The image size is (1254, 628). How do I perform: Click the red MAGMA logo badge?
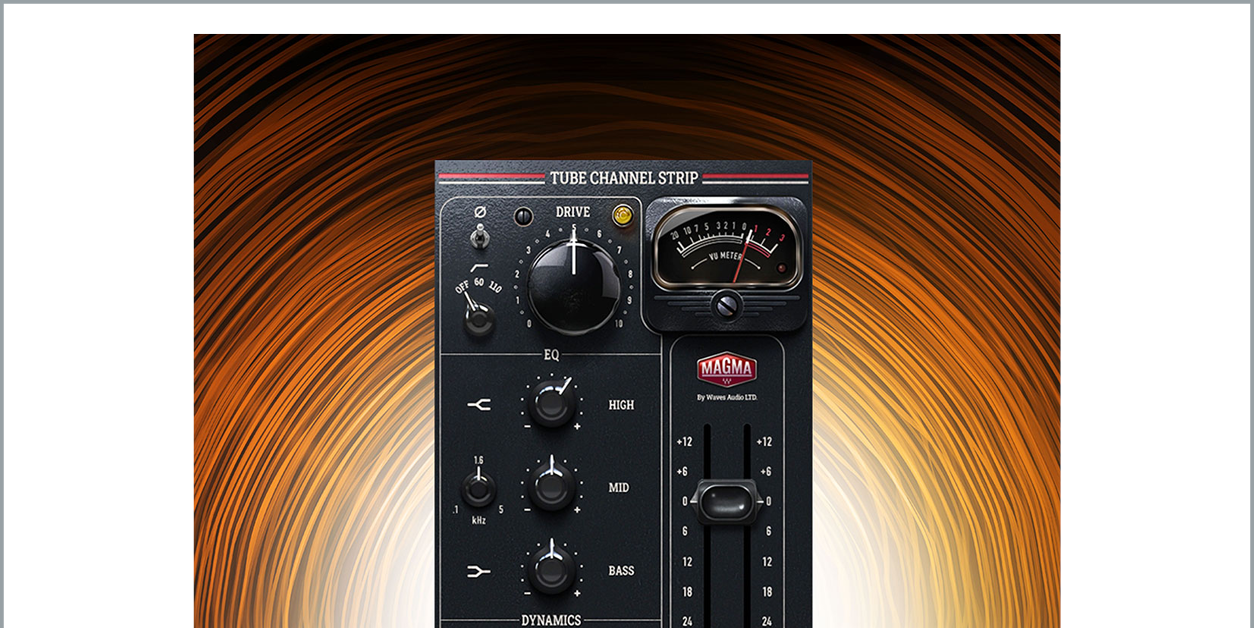click(726, 369)
